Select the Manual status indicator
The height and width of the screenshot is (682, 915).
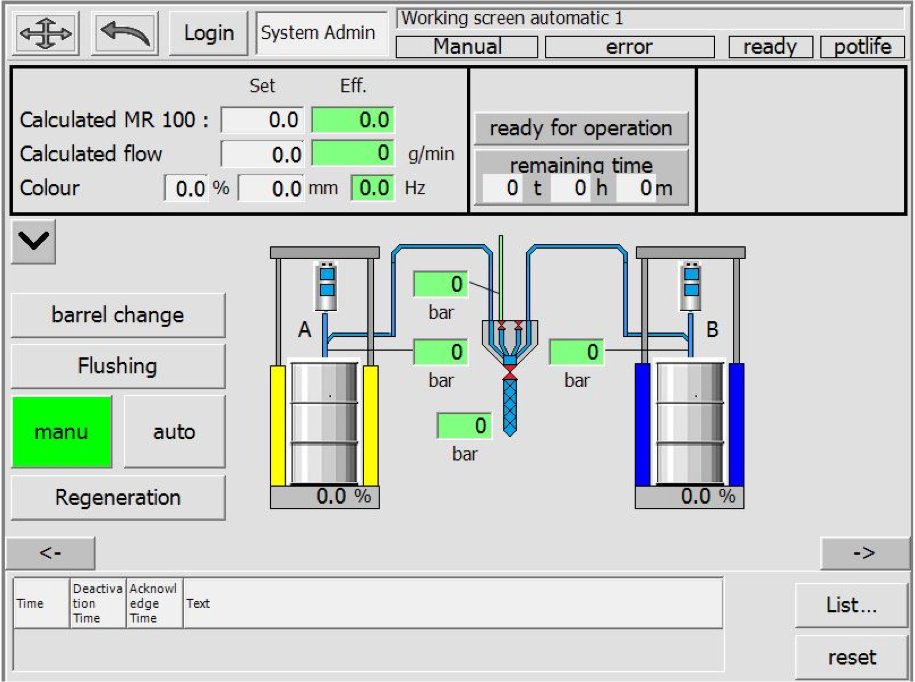tap(467, 47)
